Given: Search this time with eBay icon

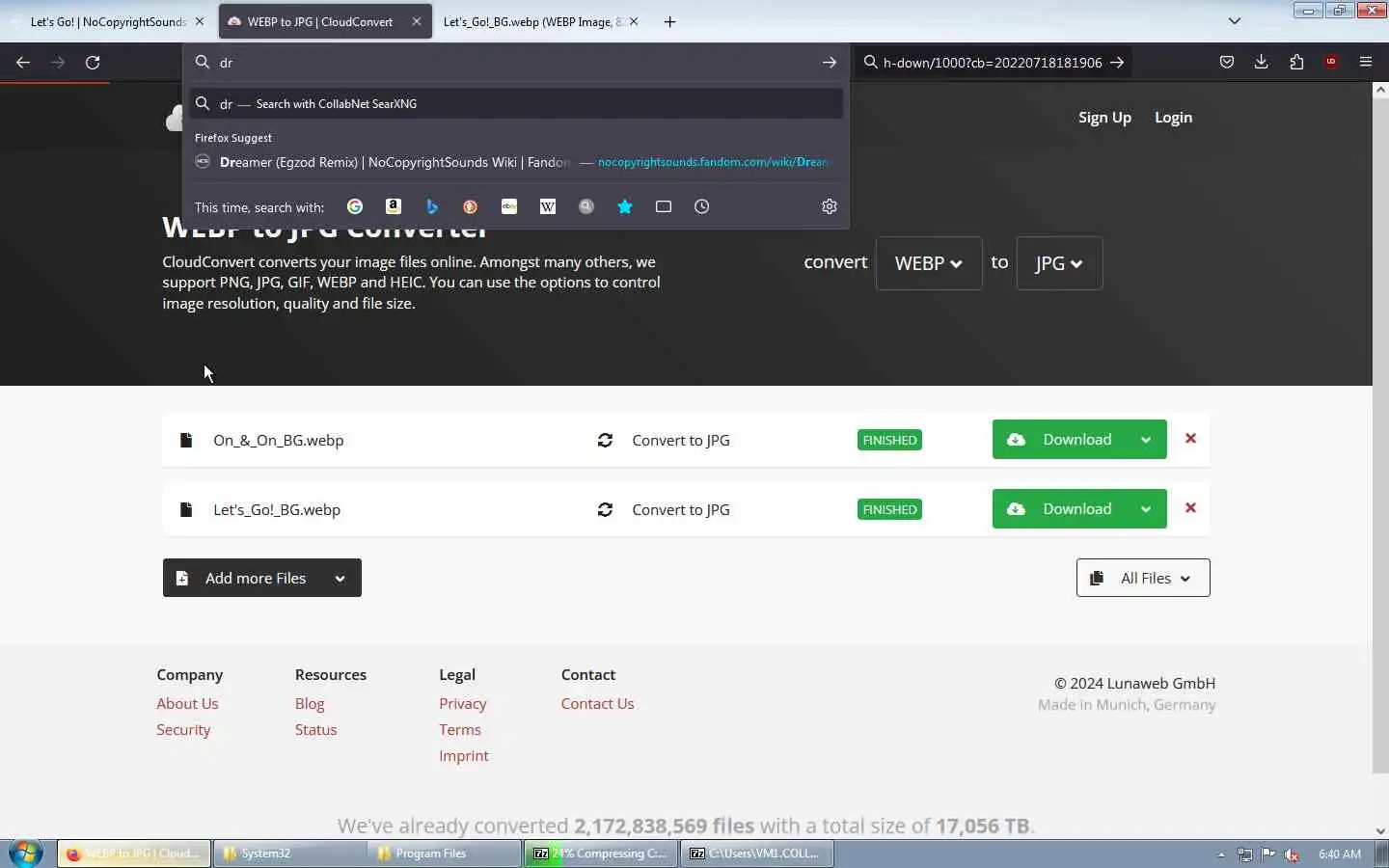Looking at the screenshot, I should [509, 206].
